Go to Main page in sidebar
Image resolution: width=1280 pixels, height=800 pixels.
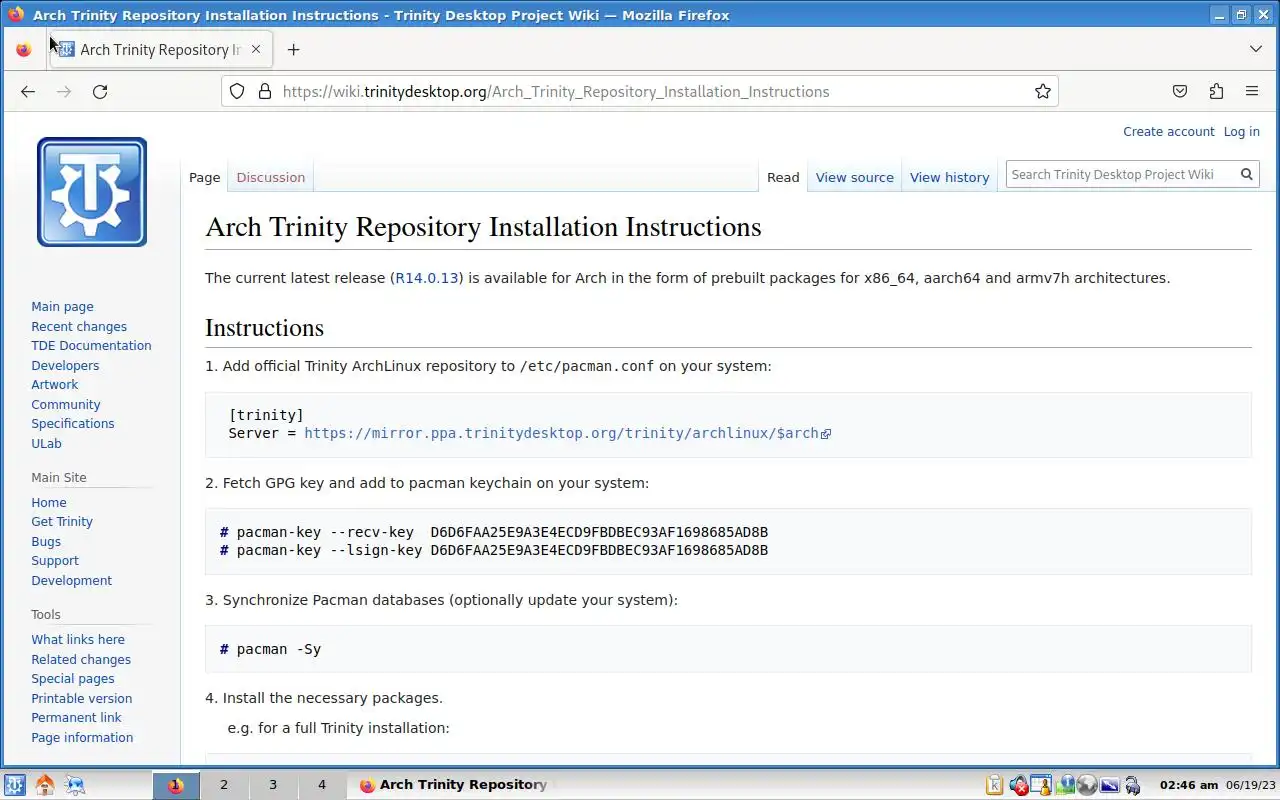point(62,307)
